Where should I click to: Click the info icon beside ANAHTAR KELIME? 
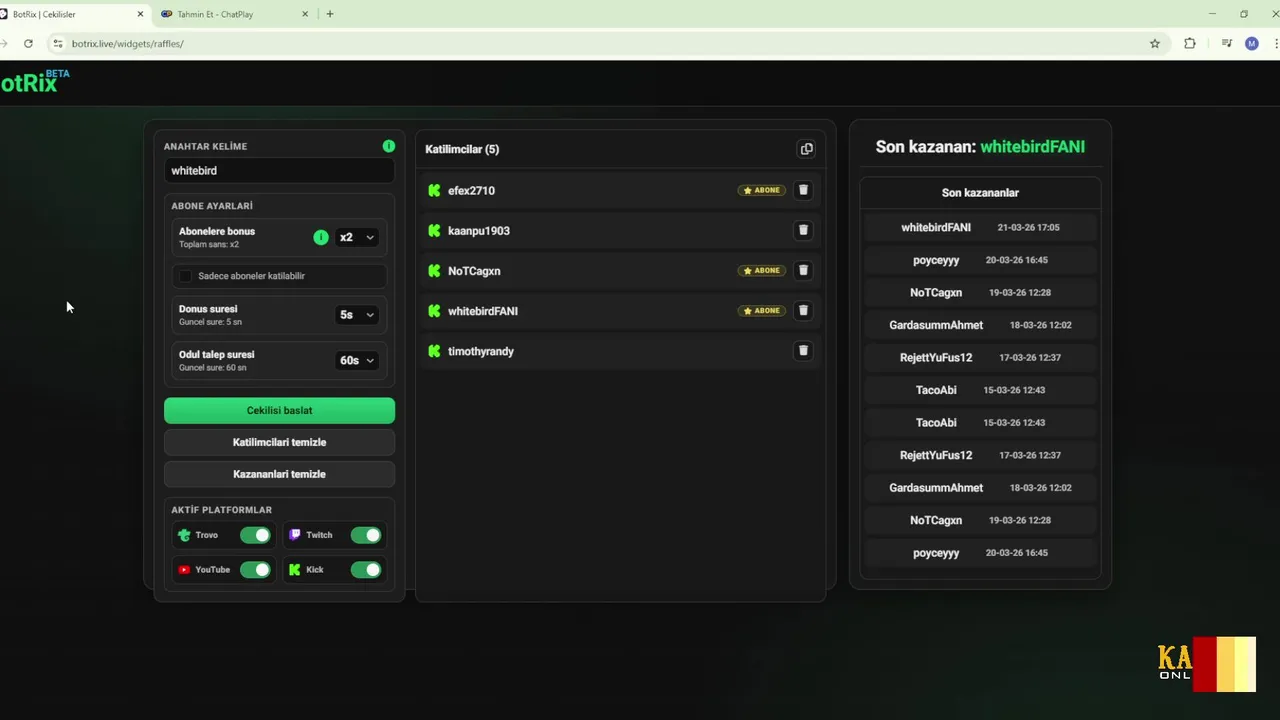click(x=389, y=146)
